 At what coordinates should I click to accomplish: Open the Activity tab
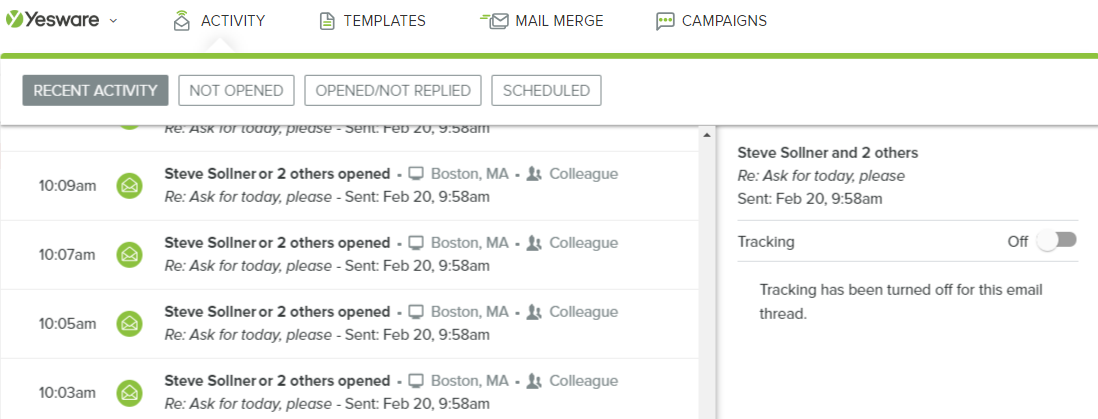(232, 21)
